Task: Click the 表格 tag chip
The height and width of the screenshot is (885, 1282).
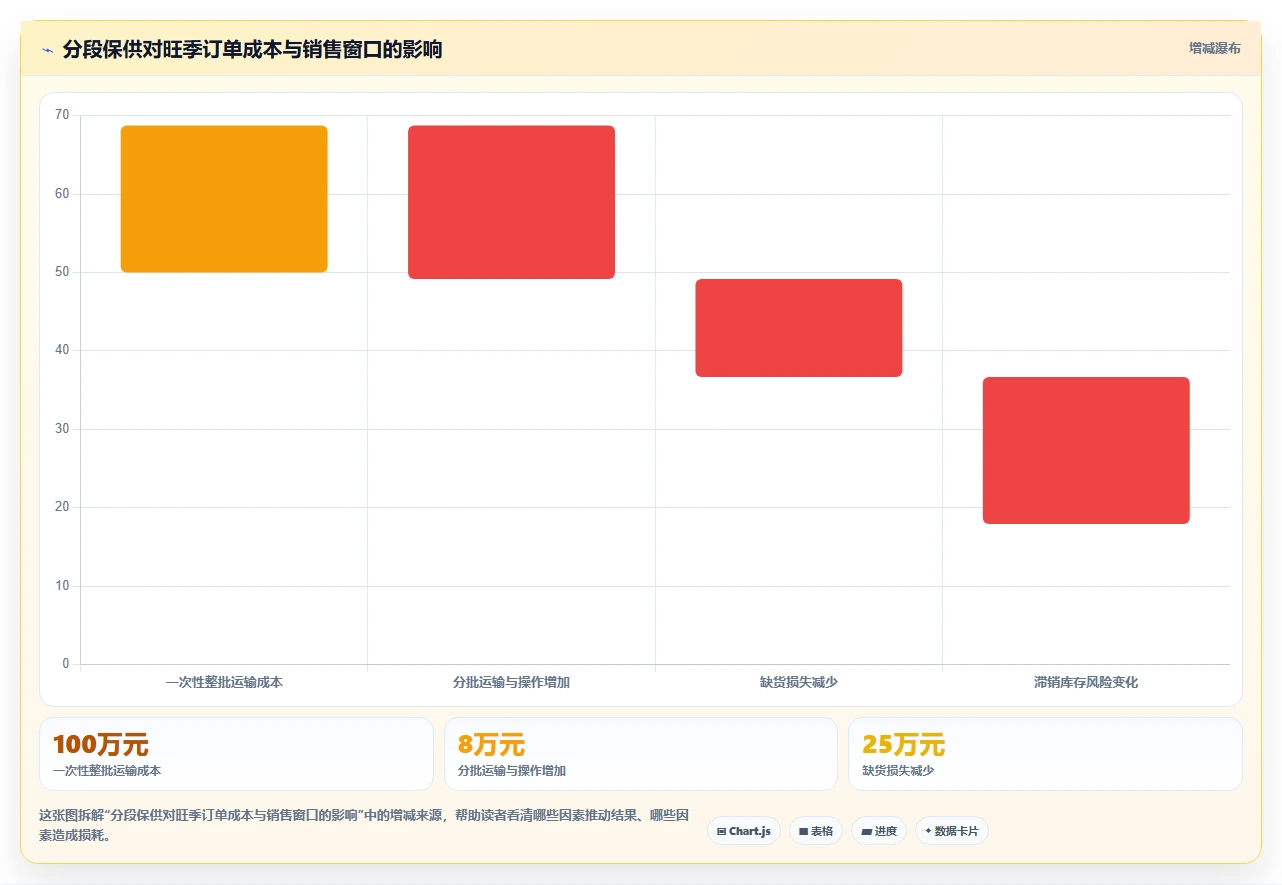Action: 816,831
